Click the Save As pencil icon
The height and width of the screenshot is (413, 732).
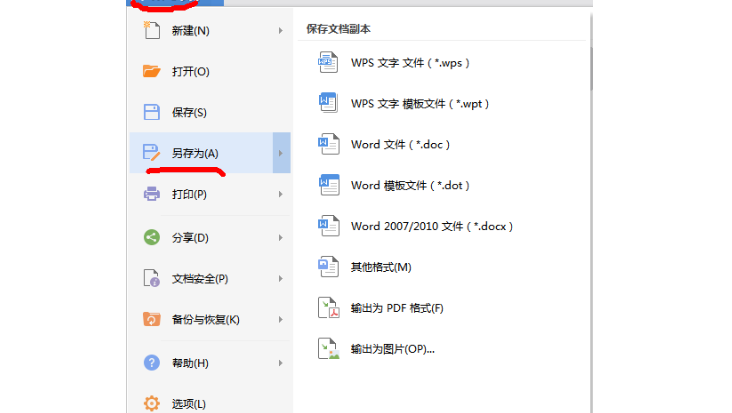point(151,153)
